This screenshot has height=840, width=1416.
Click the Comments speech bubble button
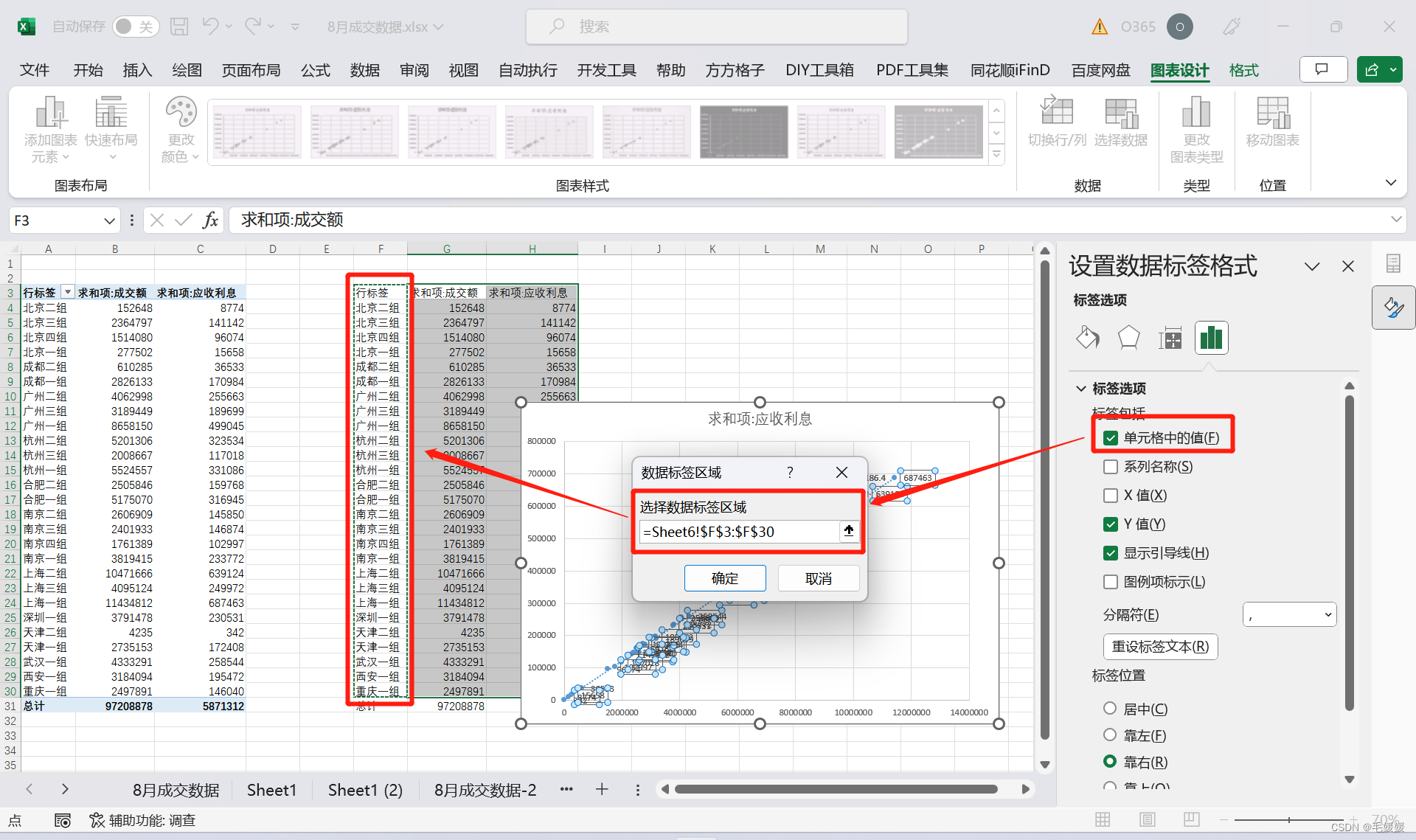point(1322,69)
